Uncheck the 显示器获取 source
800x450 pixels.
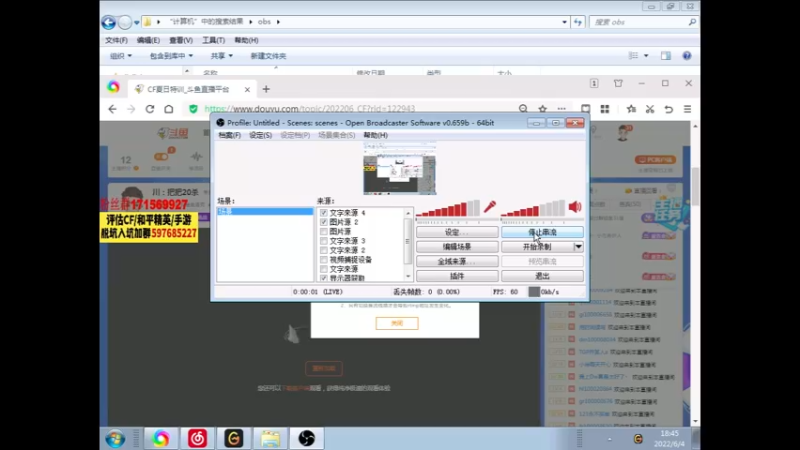point(323,278)
